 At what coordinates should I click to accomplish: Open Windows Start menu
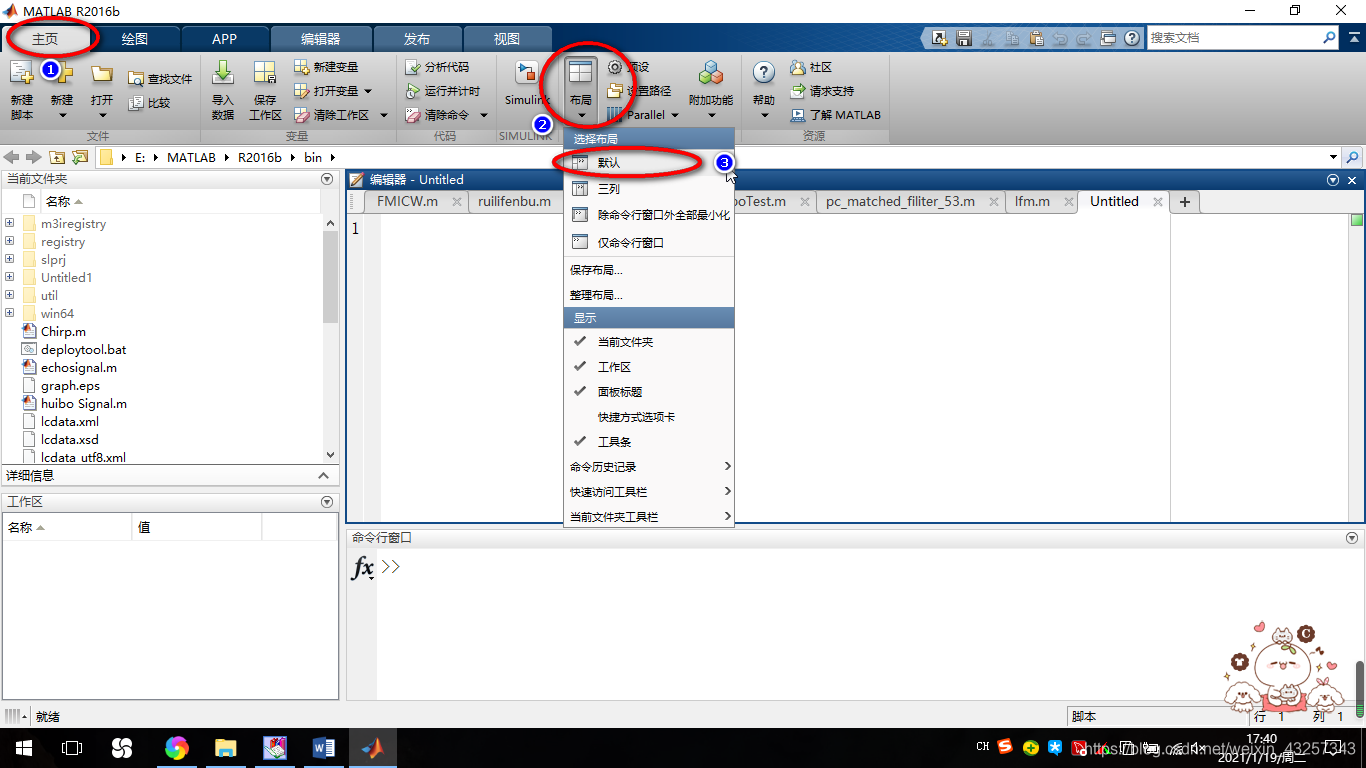pyautogui.click(x=23, y=748)
